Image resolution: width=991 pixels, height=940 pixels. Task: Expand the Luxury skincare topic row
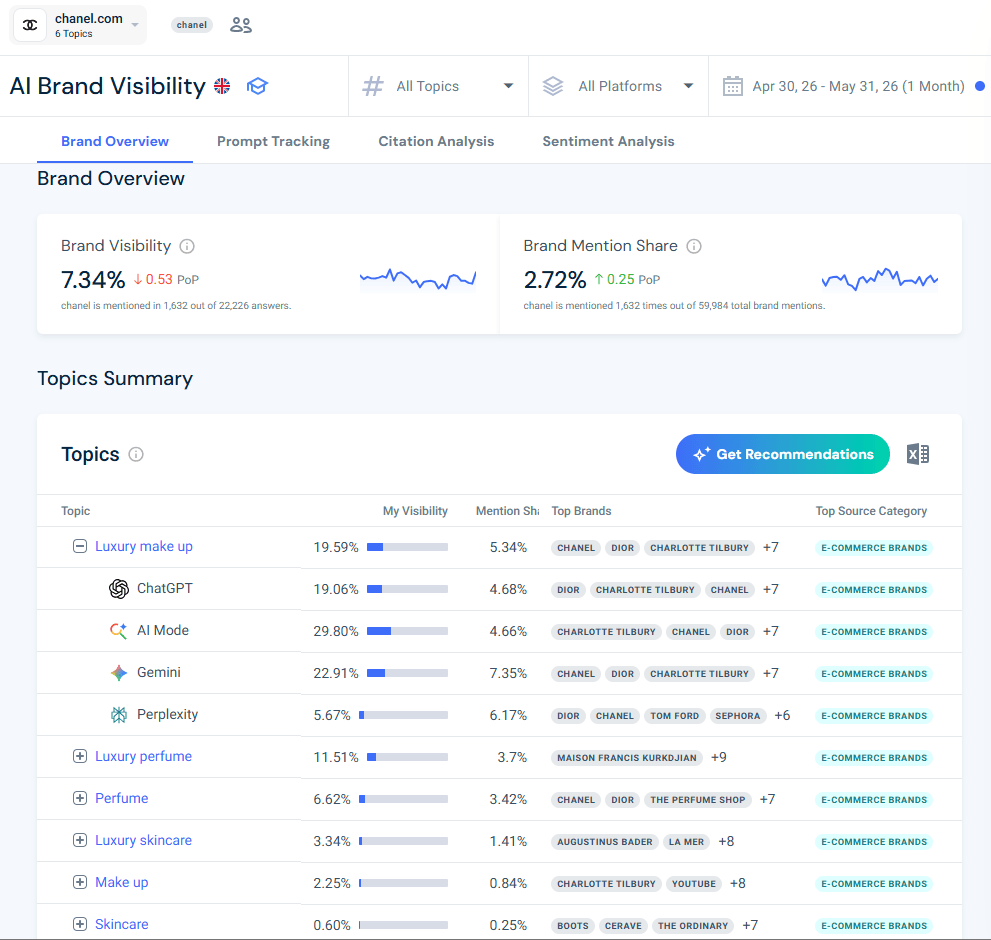coord(80,840)
